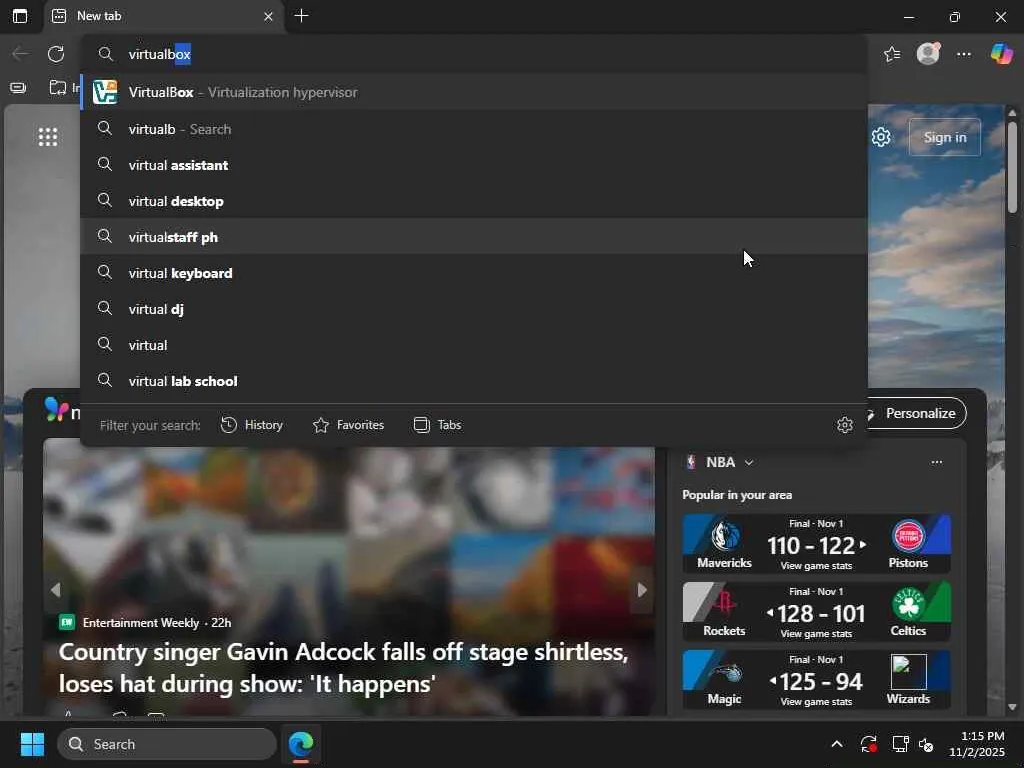Open the apps grid launcher icon
The image size is (1024, 768).
pyautogui.click(x=48, y=136)
